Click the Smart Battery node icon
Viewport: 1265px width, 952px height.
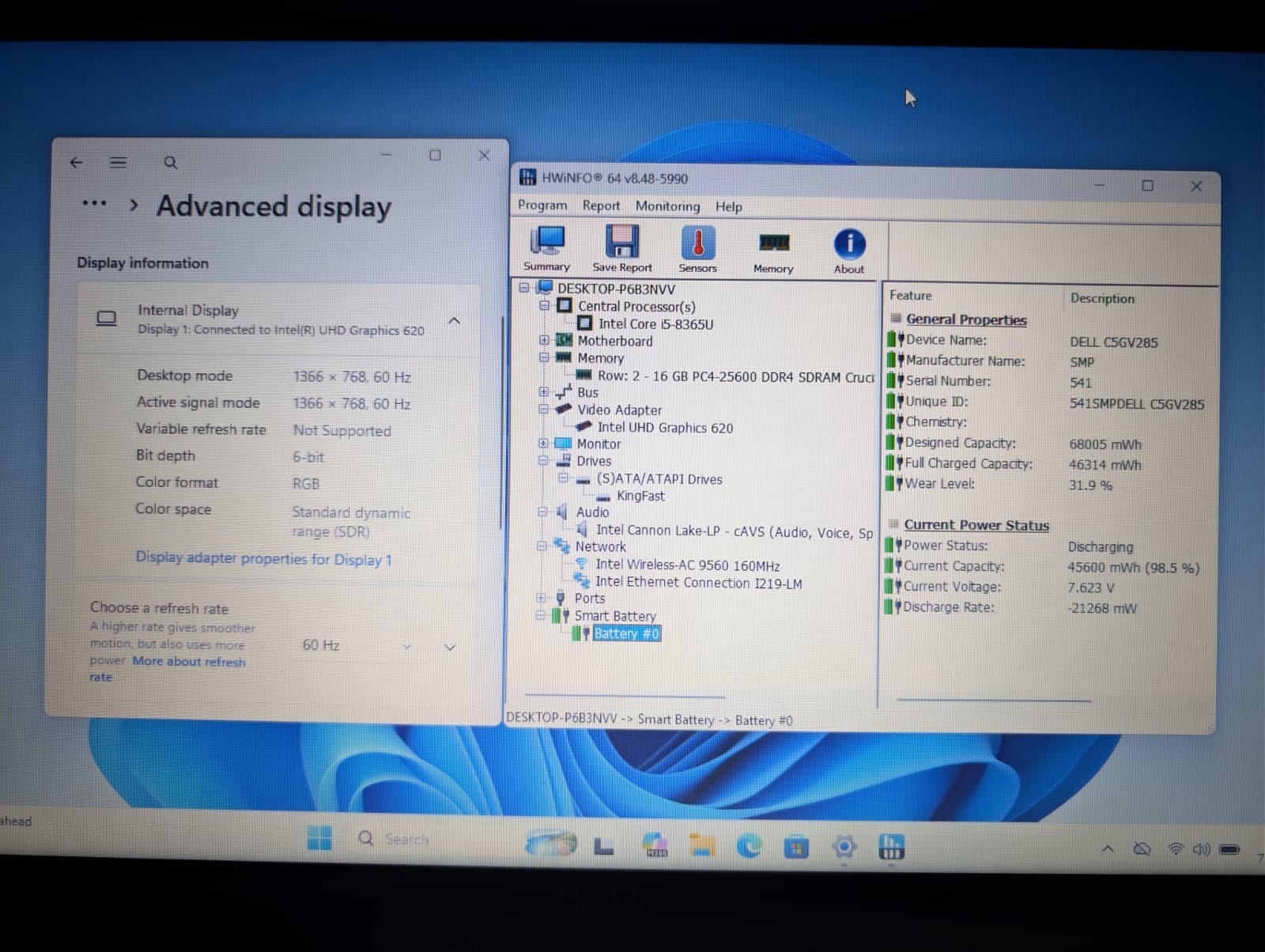561,615
